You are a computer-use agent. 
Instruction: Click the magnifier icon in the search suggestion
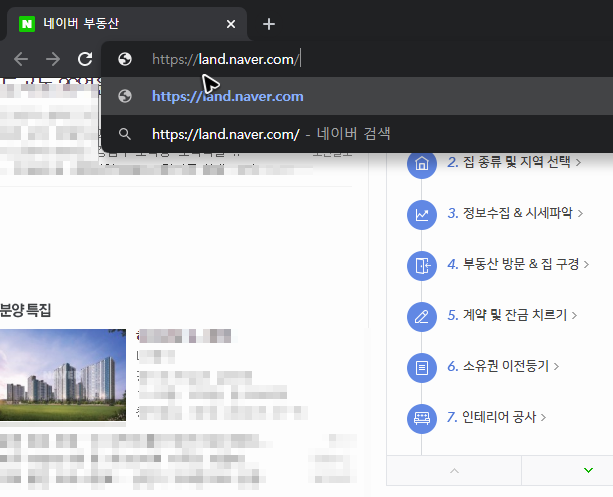point(125,134)
